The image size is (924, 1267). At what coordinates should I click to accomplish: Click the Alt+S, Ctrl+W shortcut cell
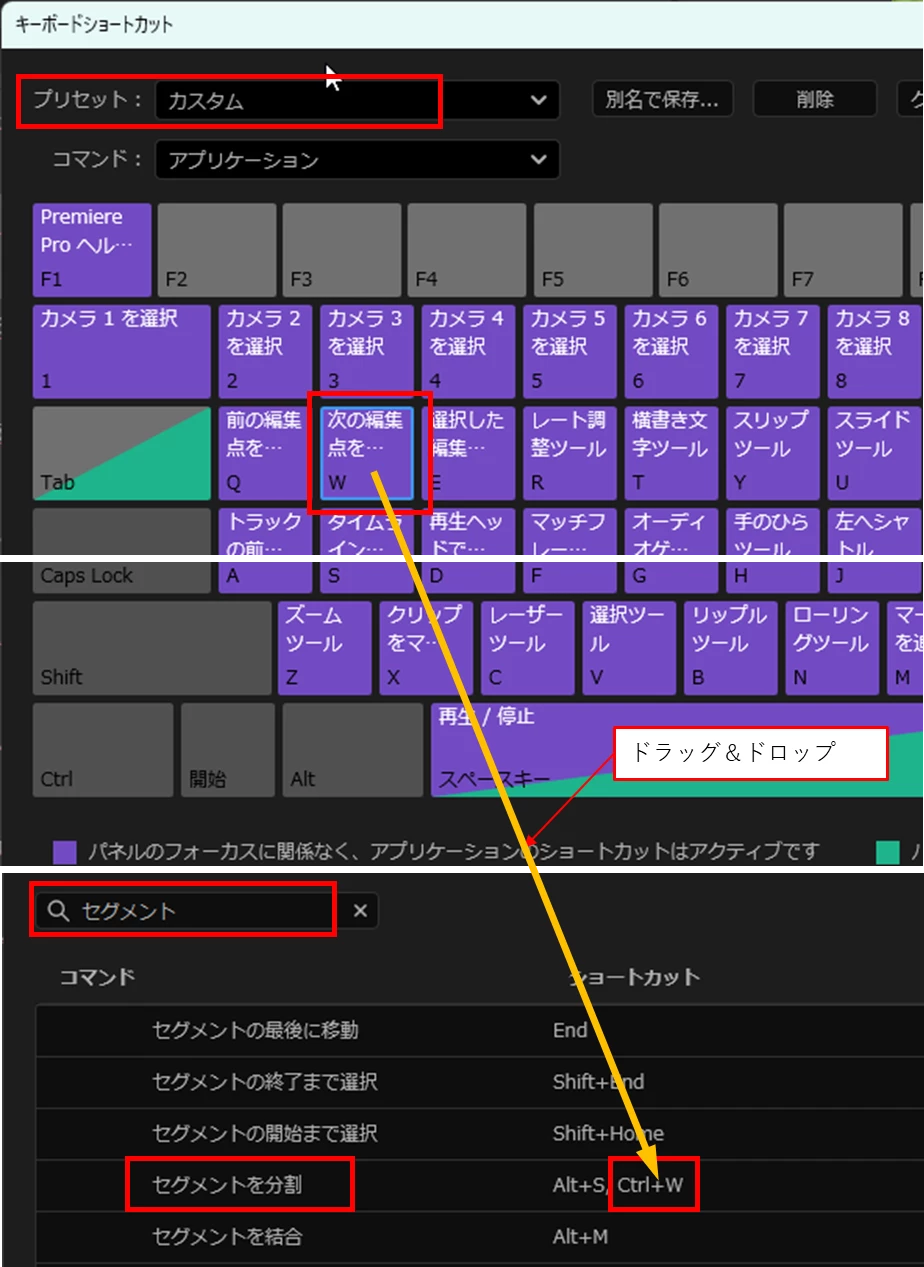click(618, 1186)
